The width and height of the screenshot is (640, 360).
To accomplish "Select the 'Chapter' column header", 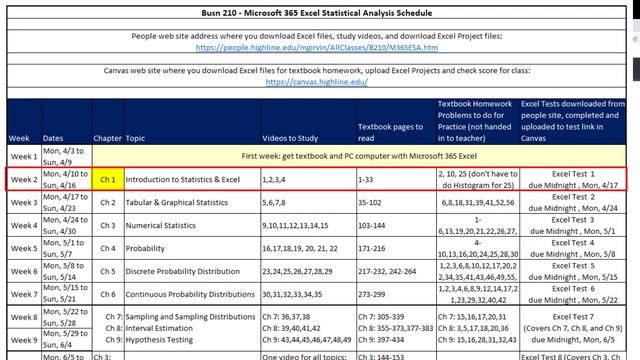I will pyautogui.click(x=108, y=122).
